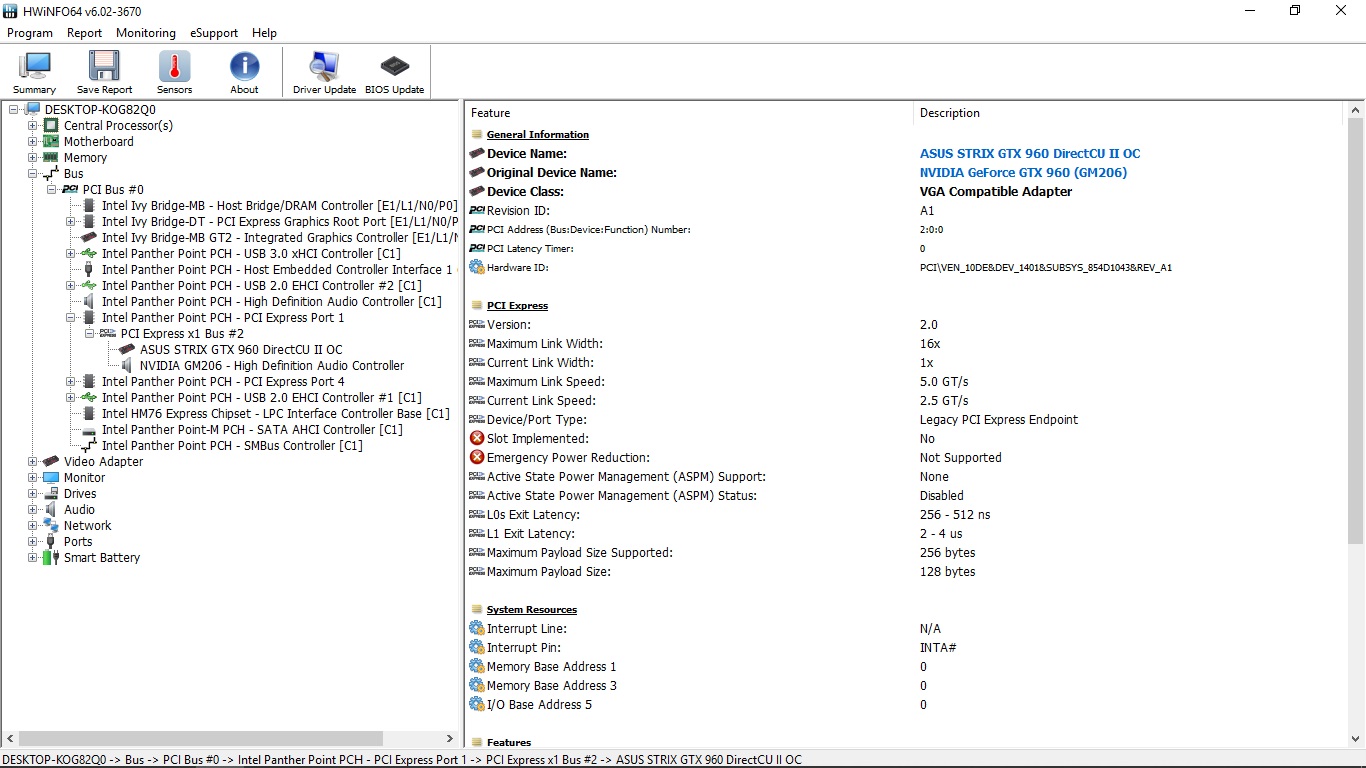Select NVIDIA GM206 High Definition Audio Controller
The height and width of the screenshot is (768, 1366).
pyautogui.click(x=272, y=366)
